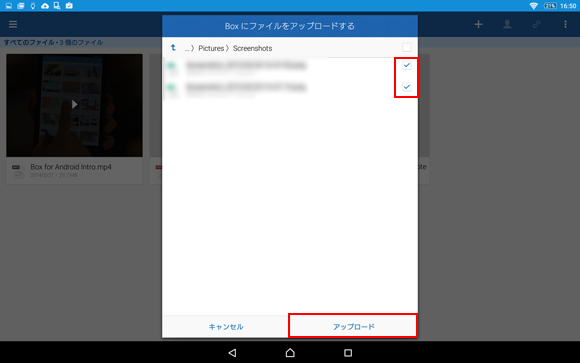Select the Box for Android Intro.mp4 file name
The height and width of the screenshot is (363, 580).
click(x=71, y=167)
